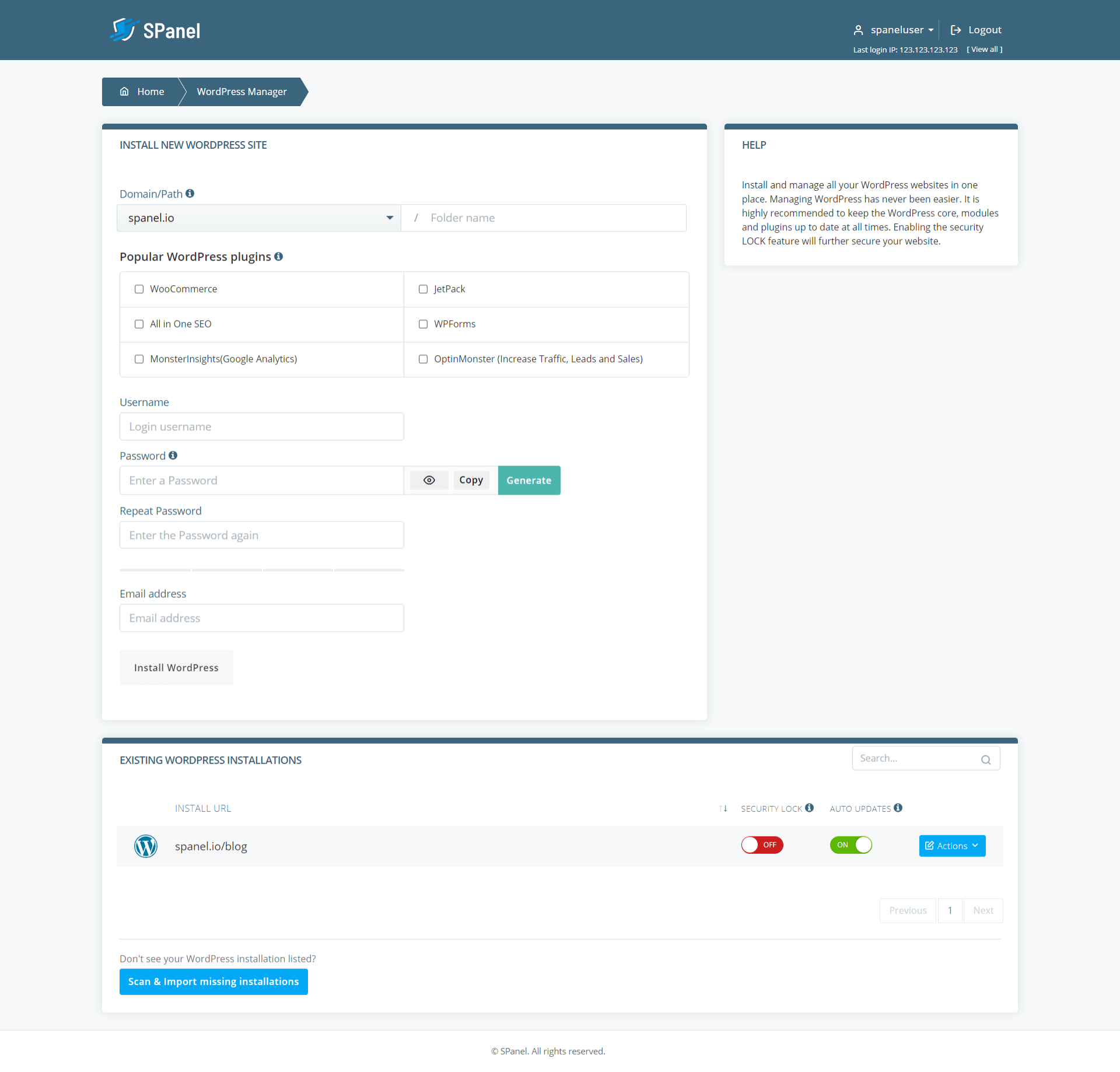Click the Auto Updates info icon

[898, 808]
